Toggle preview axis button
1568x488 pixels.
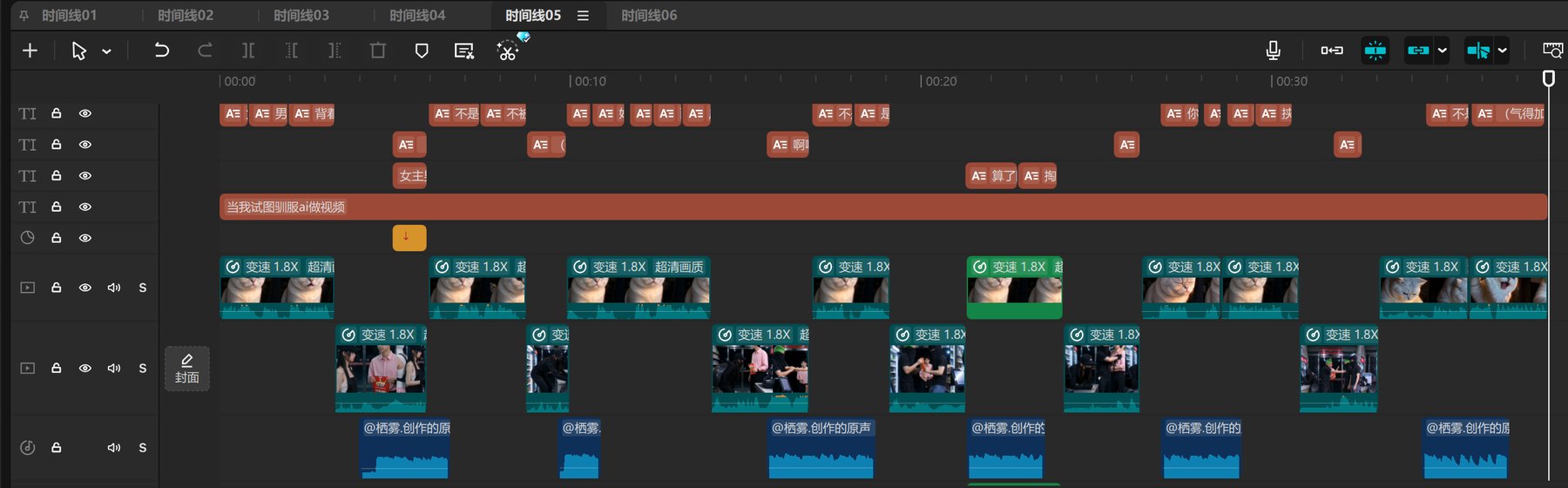[x=1478, y=51]
